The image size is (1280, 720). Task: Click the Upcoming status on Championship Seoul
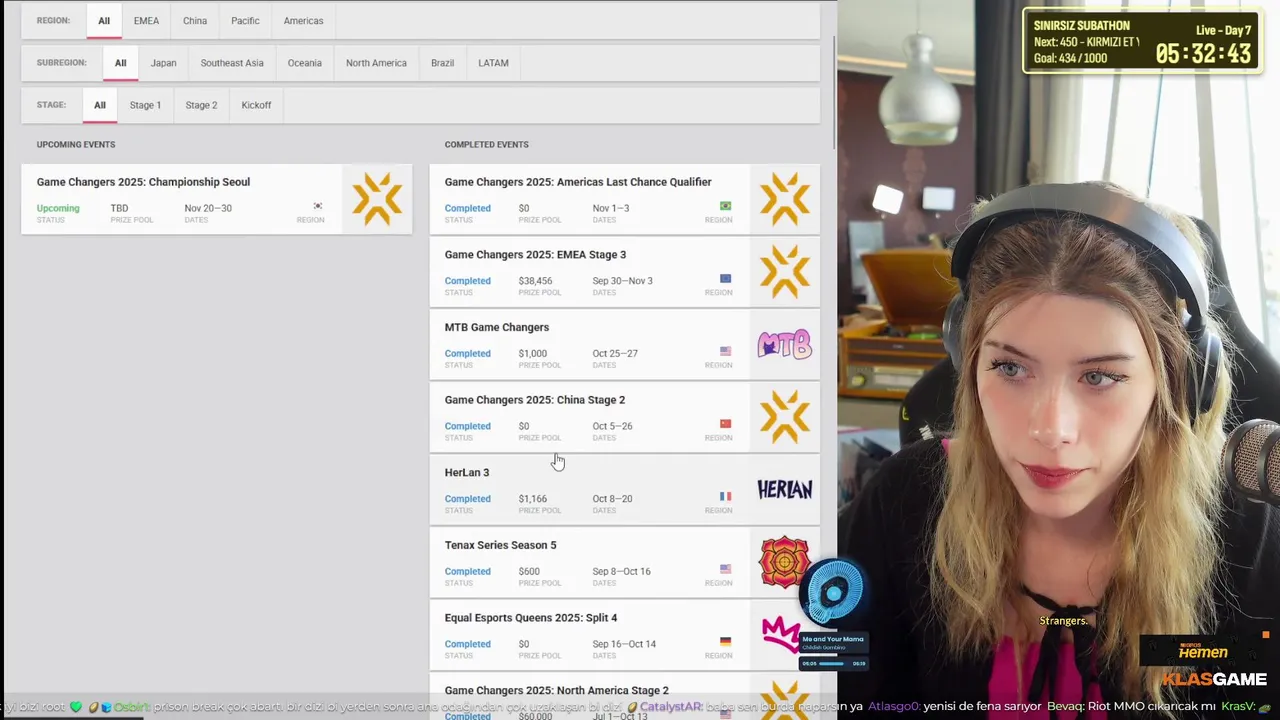[58, 208]
